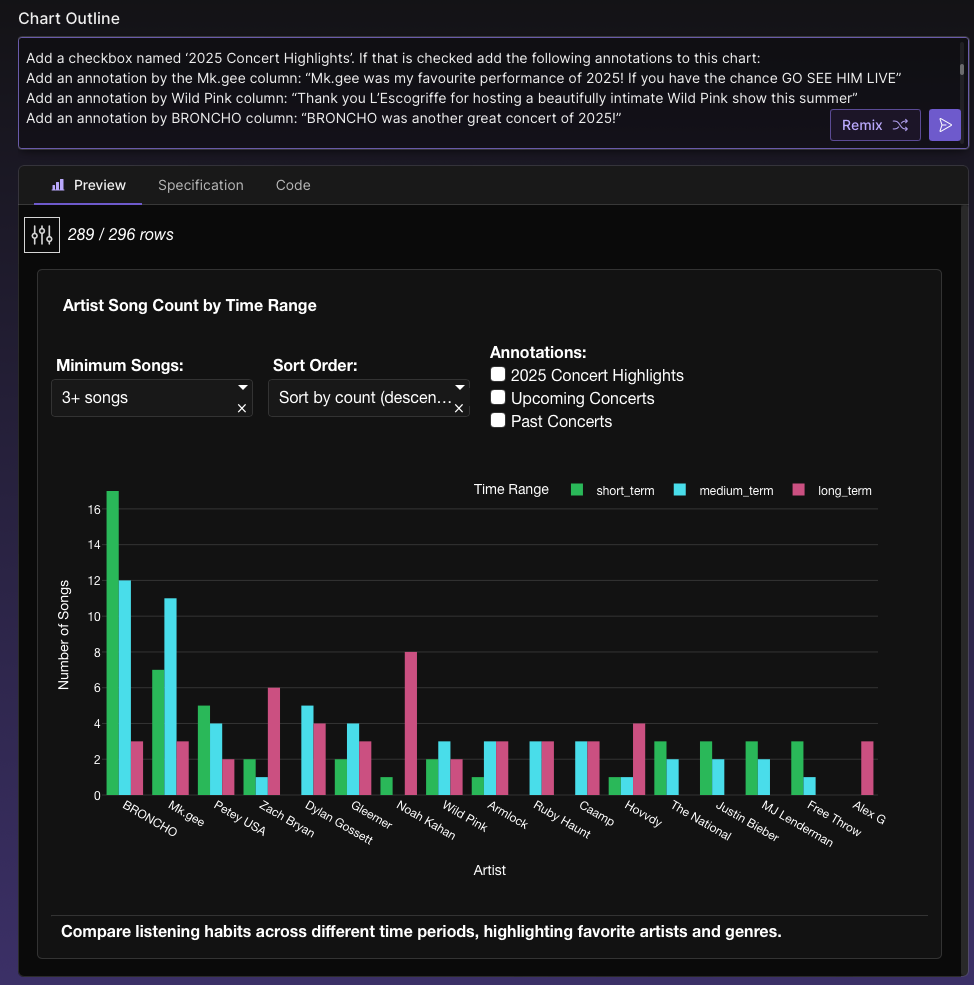Click the 'Wild Pink' axis label
The width and height of the screenshot is (974, 985).
point(465,816)
